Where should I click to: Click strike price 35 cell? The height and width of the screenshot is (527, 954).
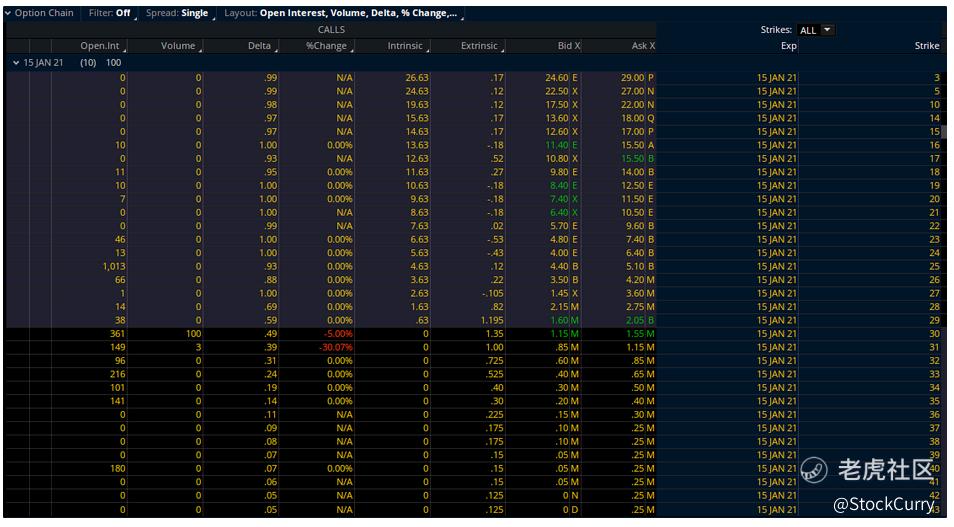[x=934, y=400]
